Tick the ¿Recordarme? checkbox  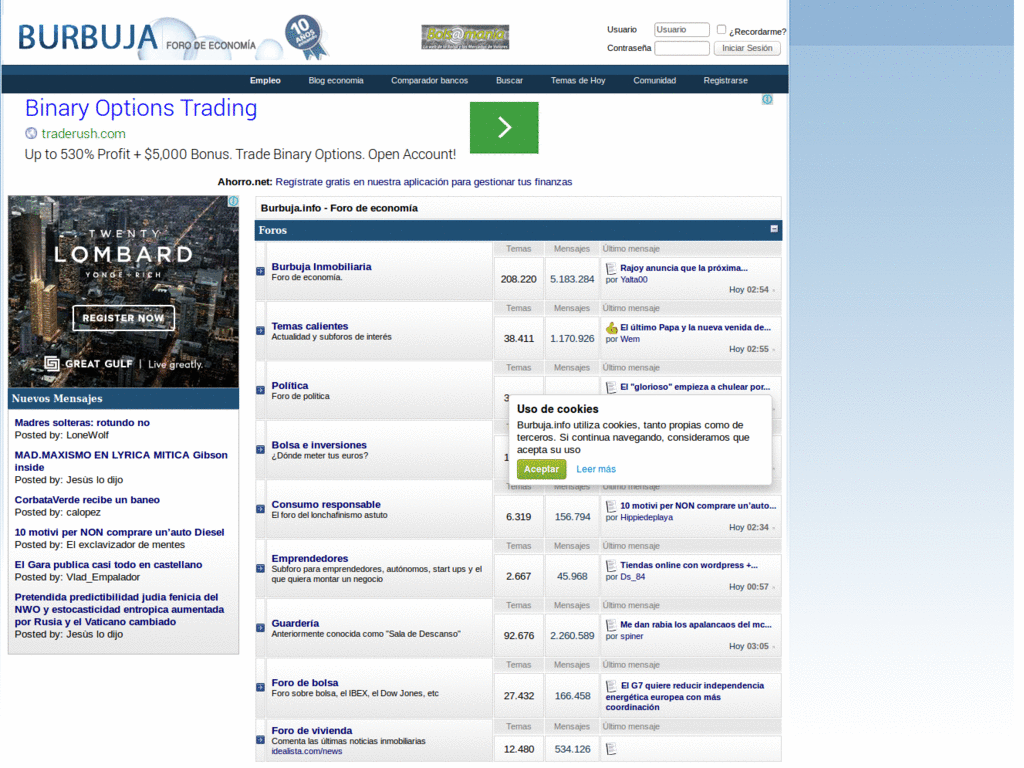(x=721, y=30)
